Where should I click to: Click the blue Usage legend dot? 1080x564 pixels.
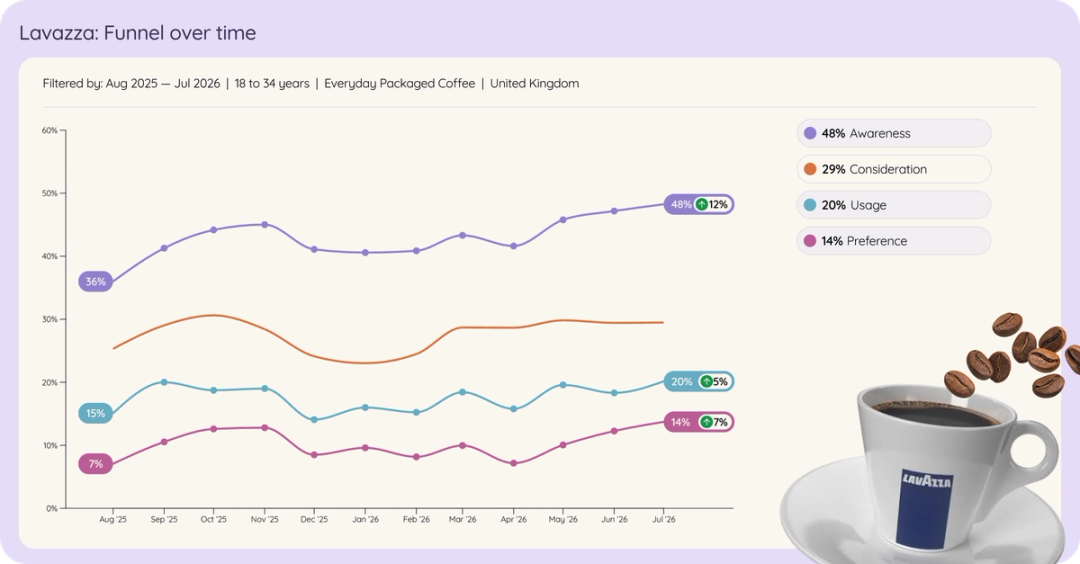810,205
